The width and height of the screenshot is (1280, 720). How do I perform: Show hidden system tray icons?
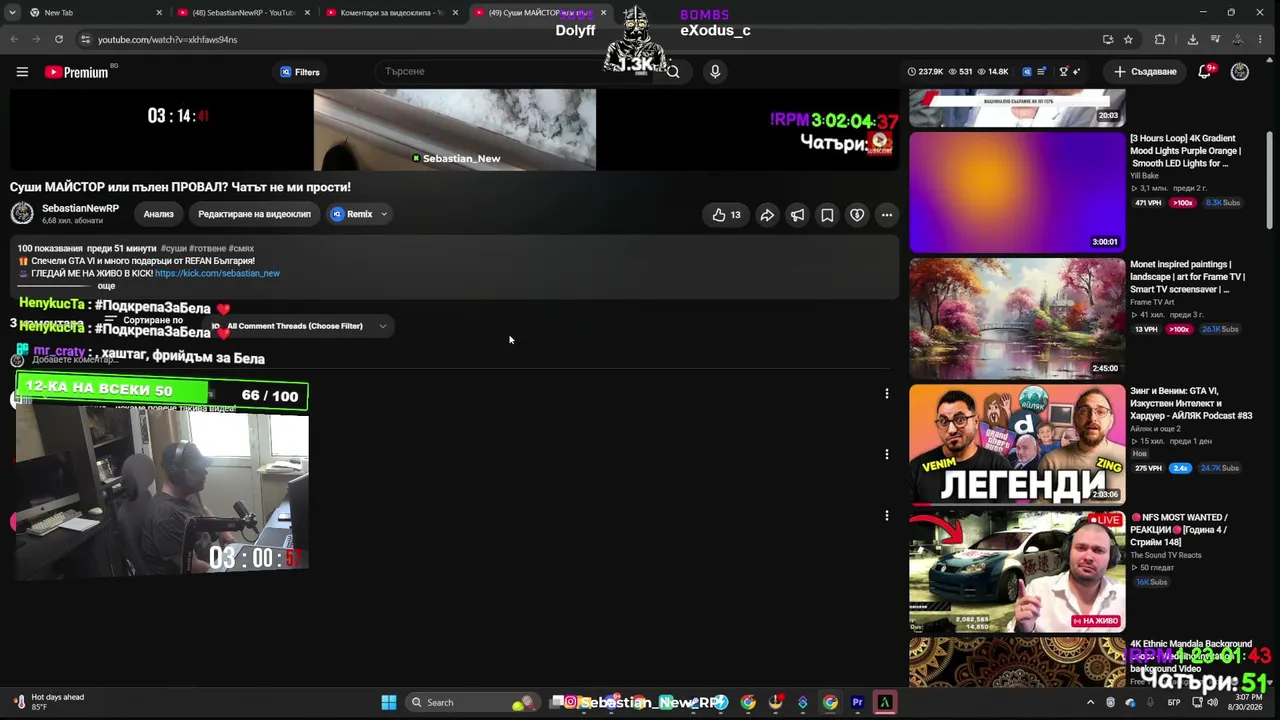tap(1090, 702)
